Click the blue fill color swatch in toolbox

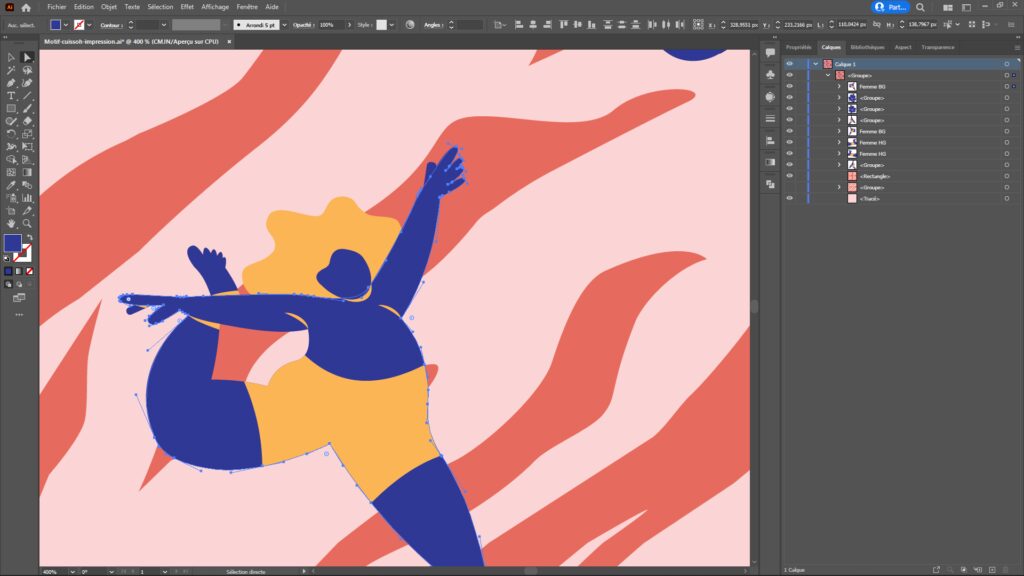pyautogui.click(x=12, y=243)
